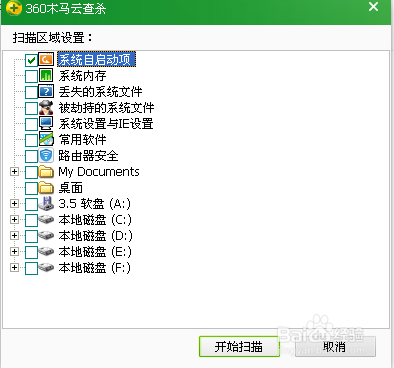Screen dimensions: 394x368
Task: Expand the My Documents tree node
Action: pyautogui.click(x=14, y=172)
